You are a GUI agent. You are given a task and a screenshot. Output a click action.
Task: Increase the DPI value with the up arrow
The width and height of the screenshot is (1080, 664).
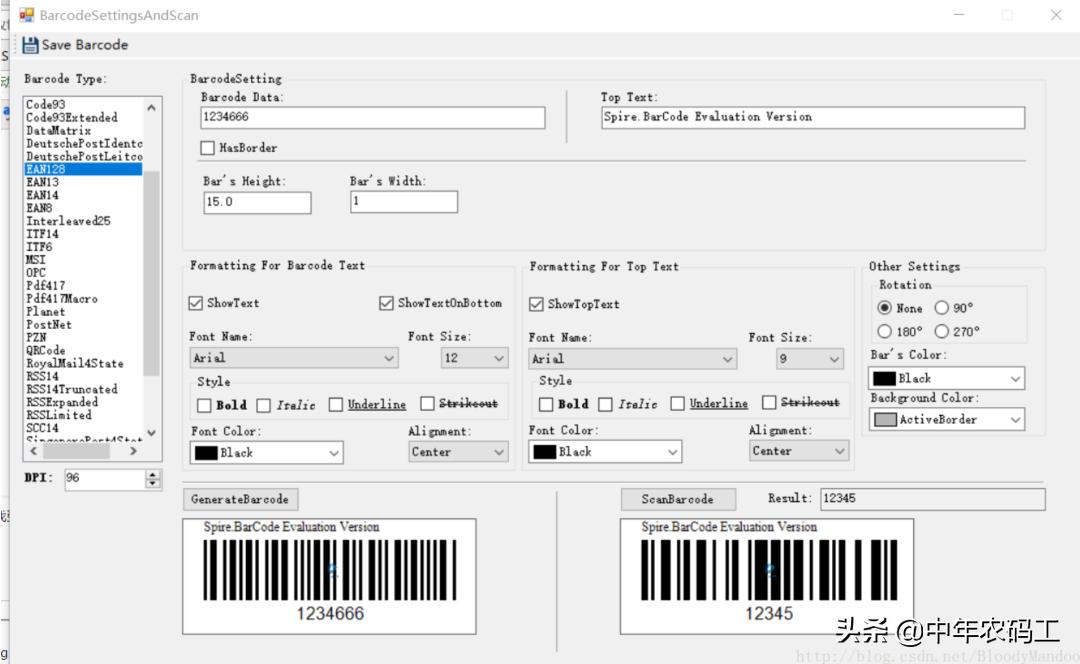[153, 474]
